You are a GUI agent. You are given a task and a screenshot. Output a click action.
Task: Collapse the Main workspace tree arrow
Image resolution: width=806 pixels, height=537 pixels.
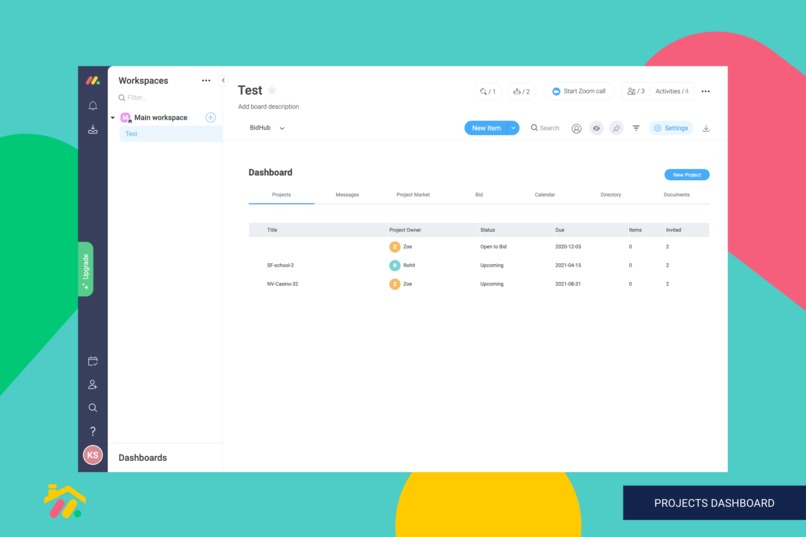[113, 118]
